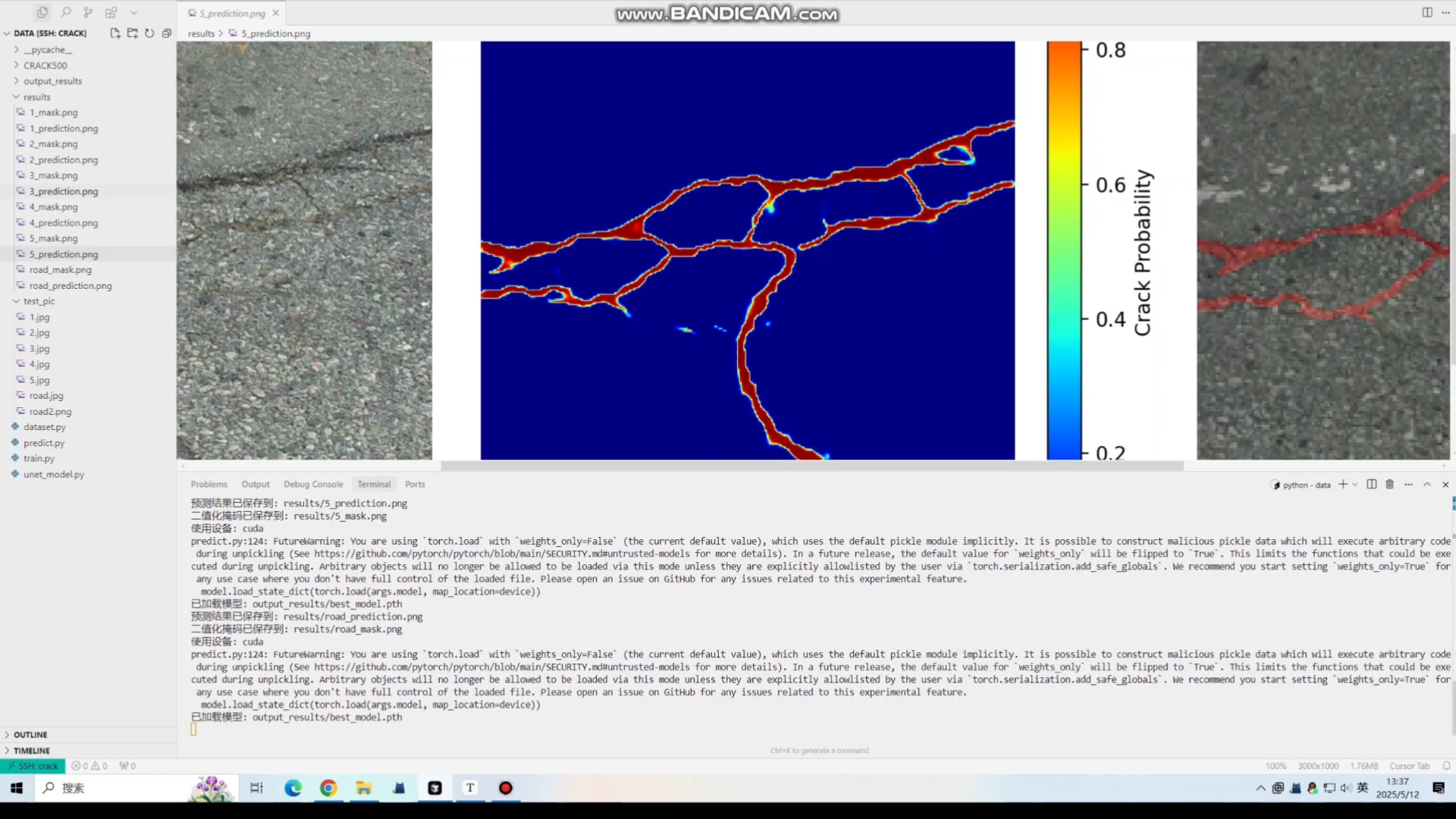Kill the terminal with trash icon
Image resolution: width=1456 pixels, height=819 pixels.
[x=1389, y=485]
